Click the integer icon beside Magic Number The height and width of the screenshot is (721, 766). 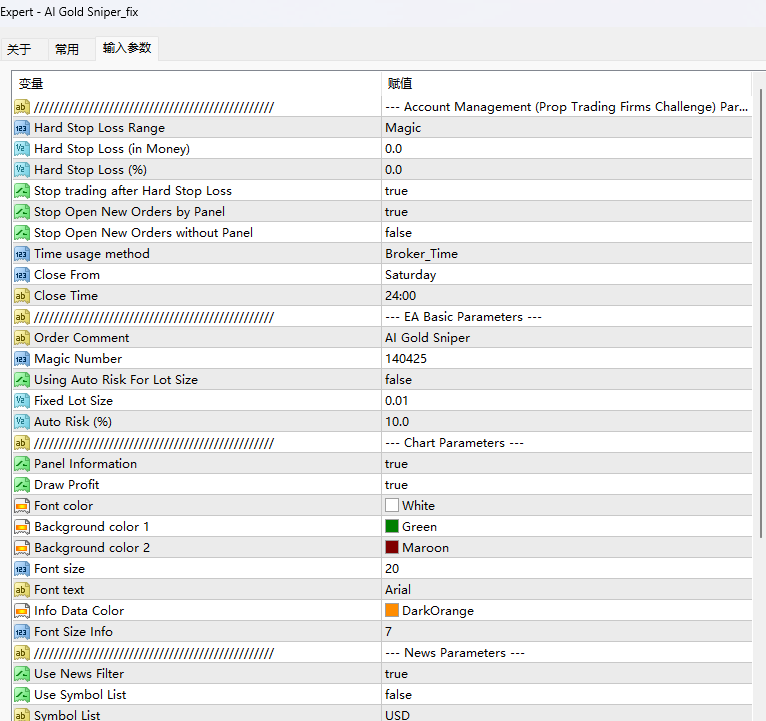click(x=22, y=359)
